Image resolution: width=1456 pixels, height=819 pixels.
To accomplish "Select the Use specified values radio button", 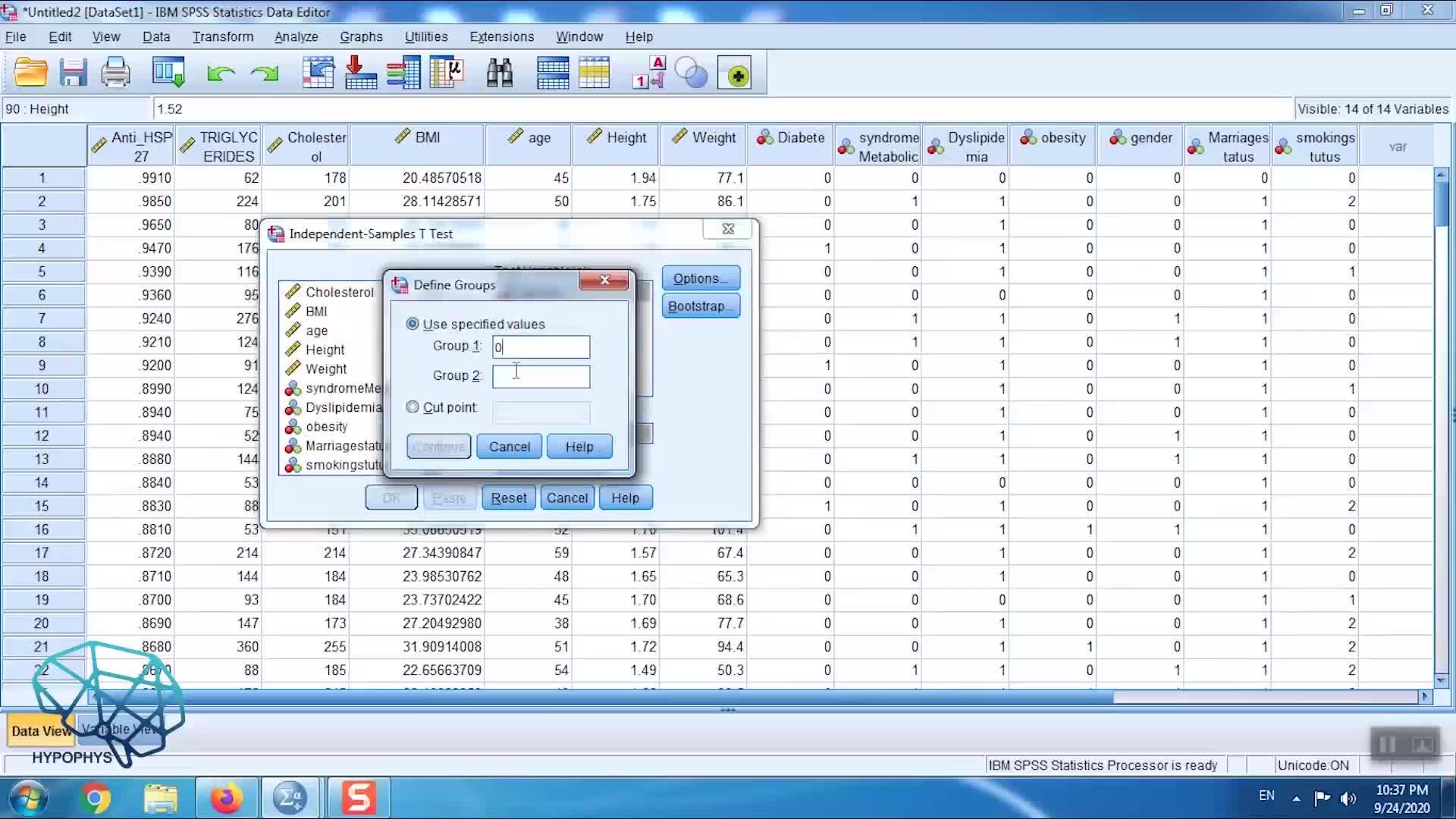I will [x=413, y=324].
